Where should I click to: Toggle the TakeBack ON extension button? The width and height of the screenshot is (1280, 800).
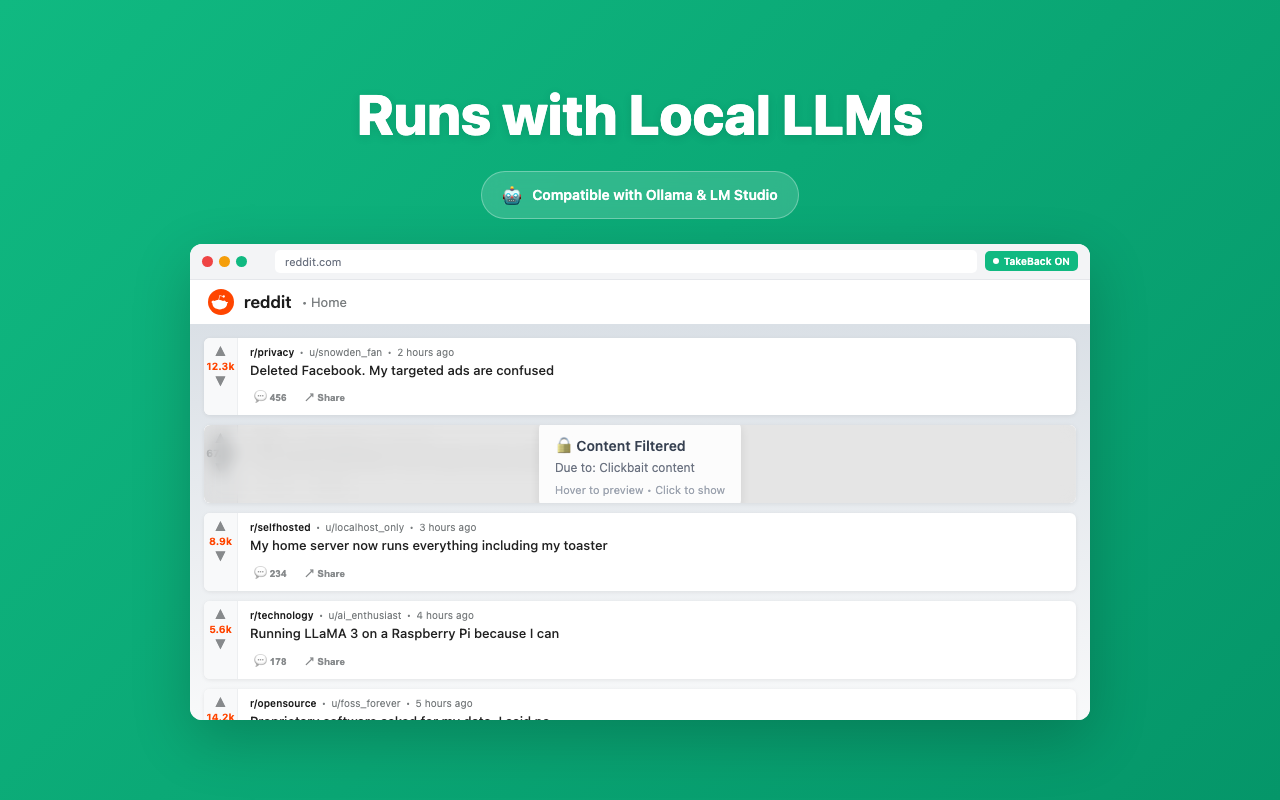1031,261
